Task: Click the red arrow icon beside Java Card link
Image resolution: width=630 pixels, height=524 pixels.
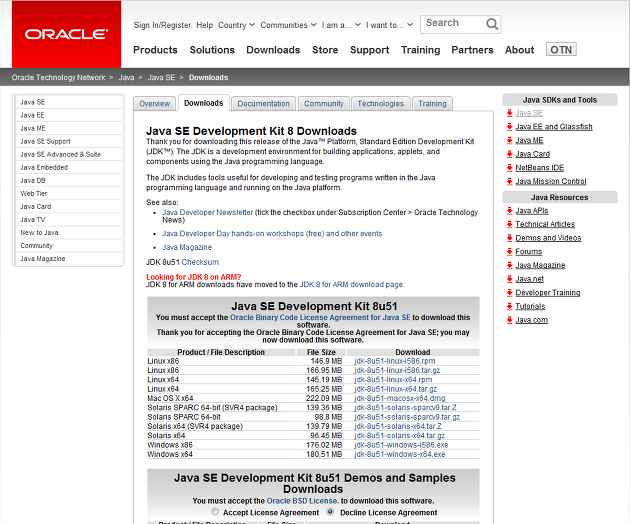Action: tap(509, 154)
